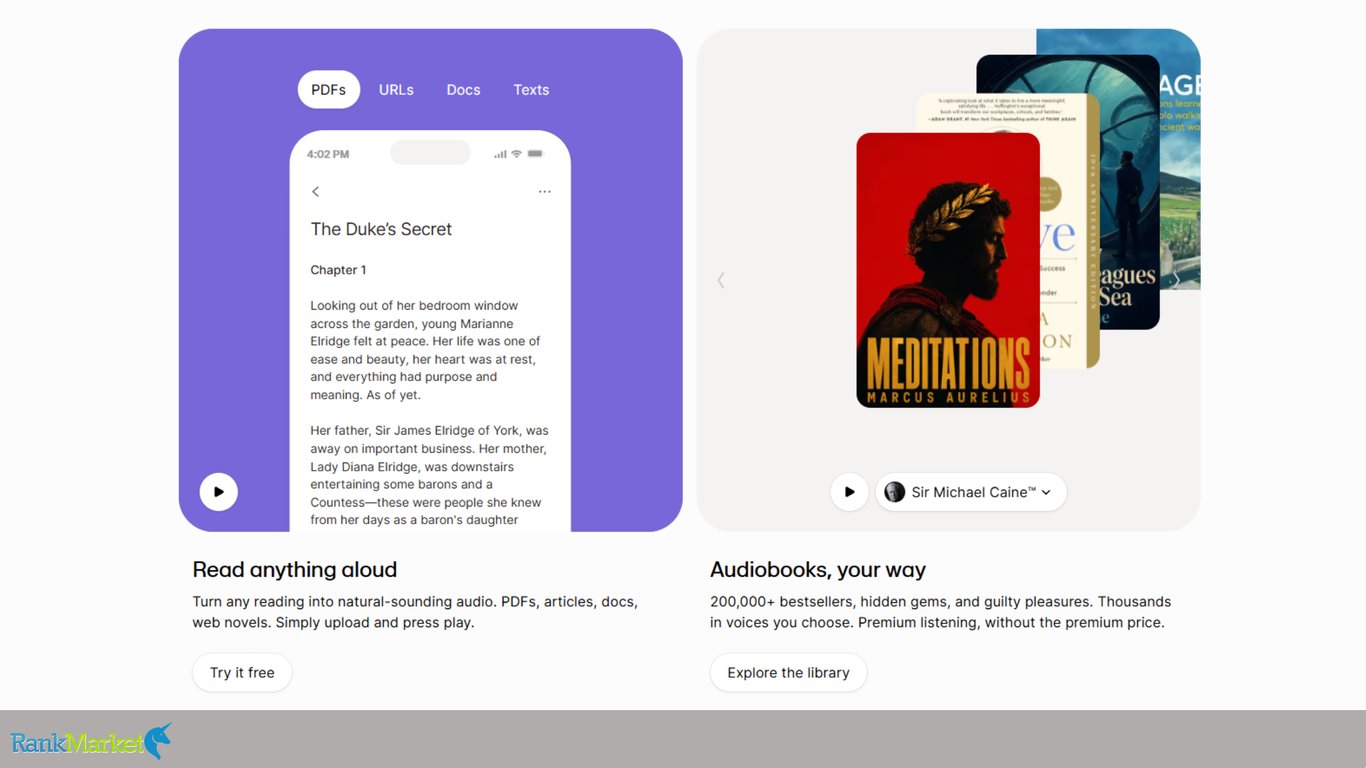Switch to the URLs tab

pyautogui.click(x=396, y=90)
